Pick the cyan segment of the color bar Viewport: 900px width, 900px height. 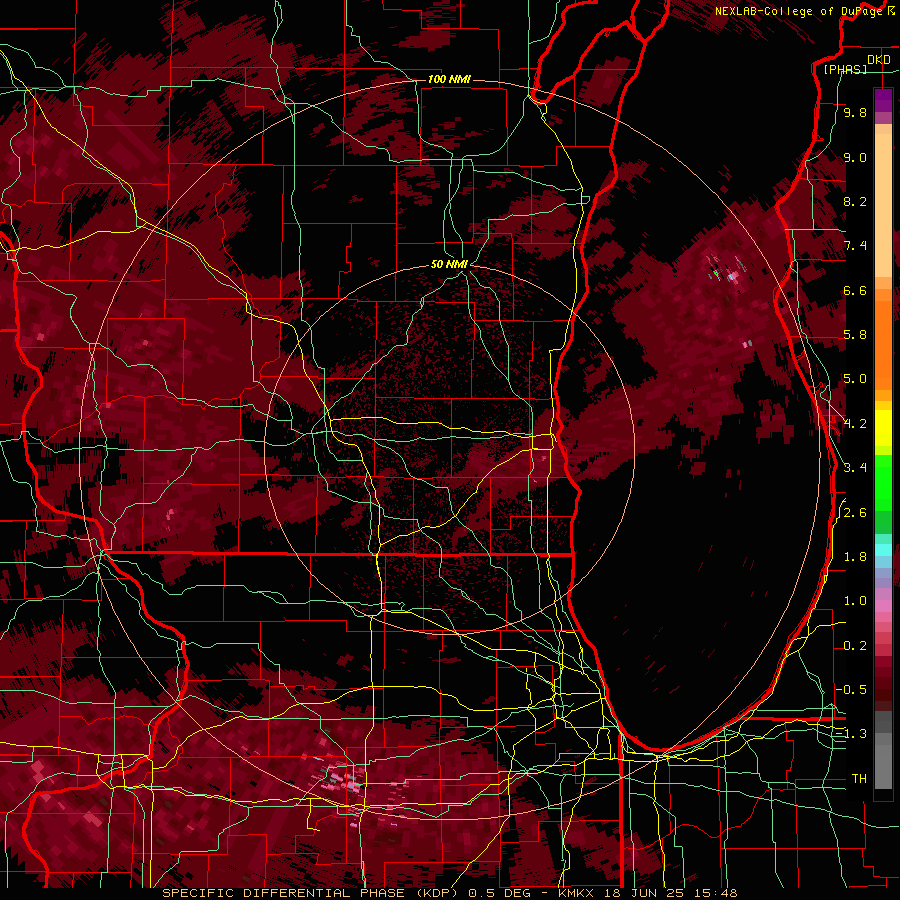point(883,550)
